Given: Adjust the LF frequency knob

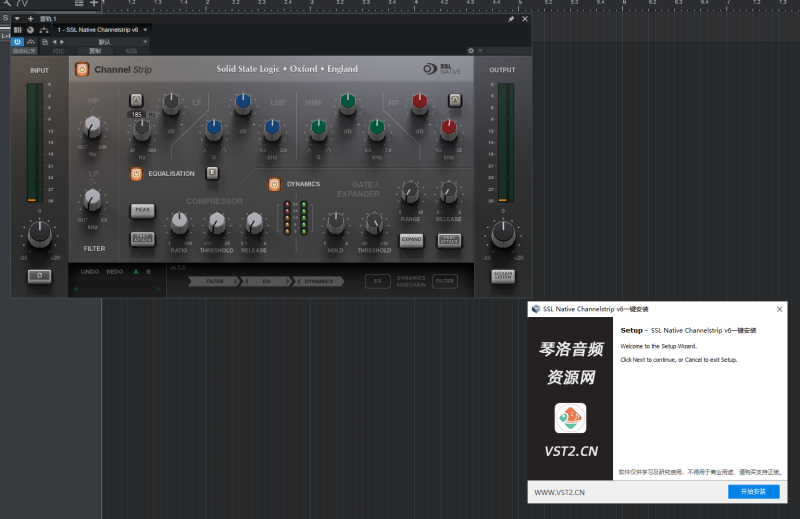Looking at the screenshot, I should click(142, 131).
